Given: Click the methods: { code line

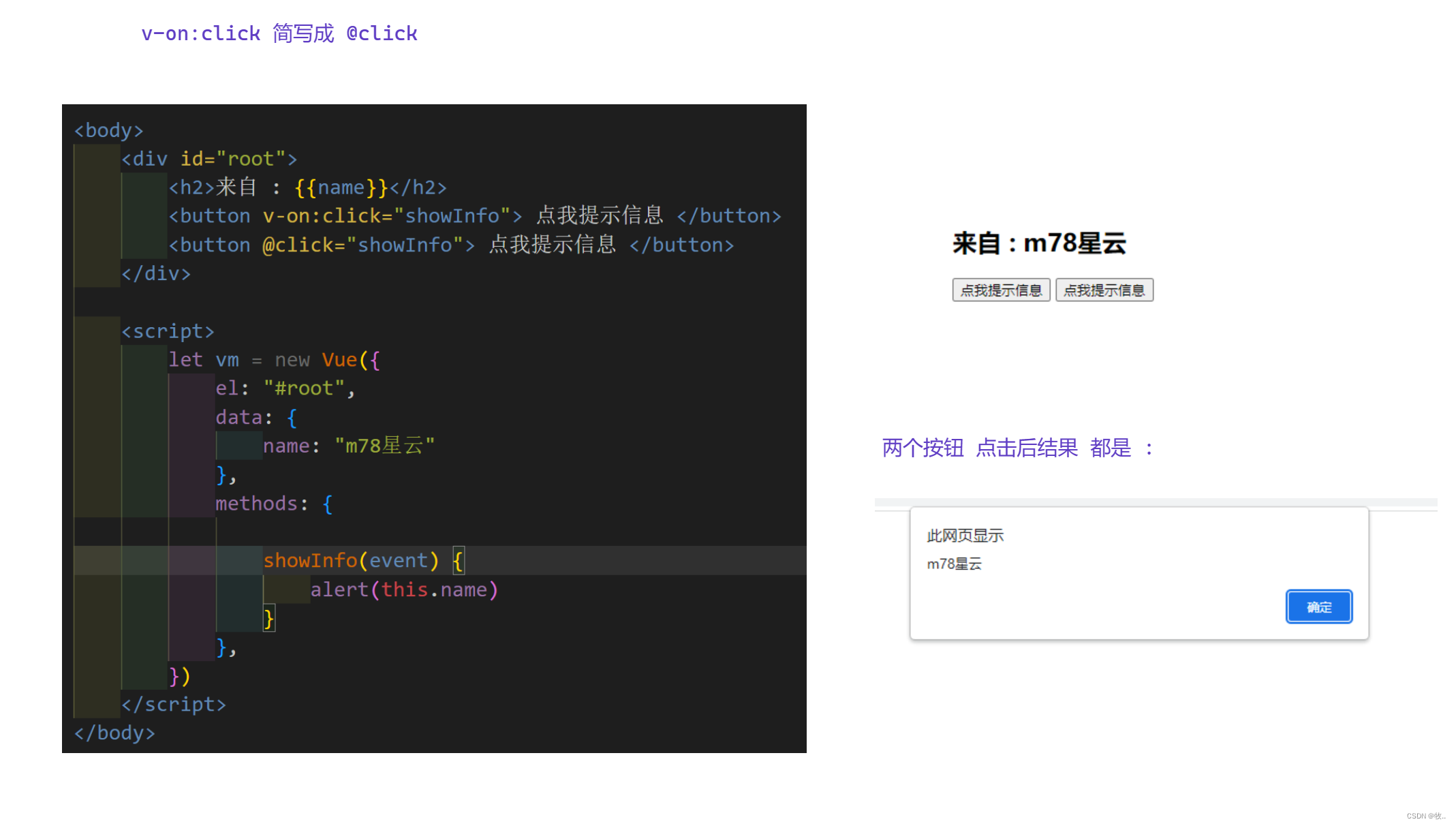Looking at the screenshot, I should point(274,504).
